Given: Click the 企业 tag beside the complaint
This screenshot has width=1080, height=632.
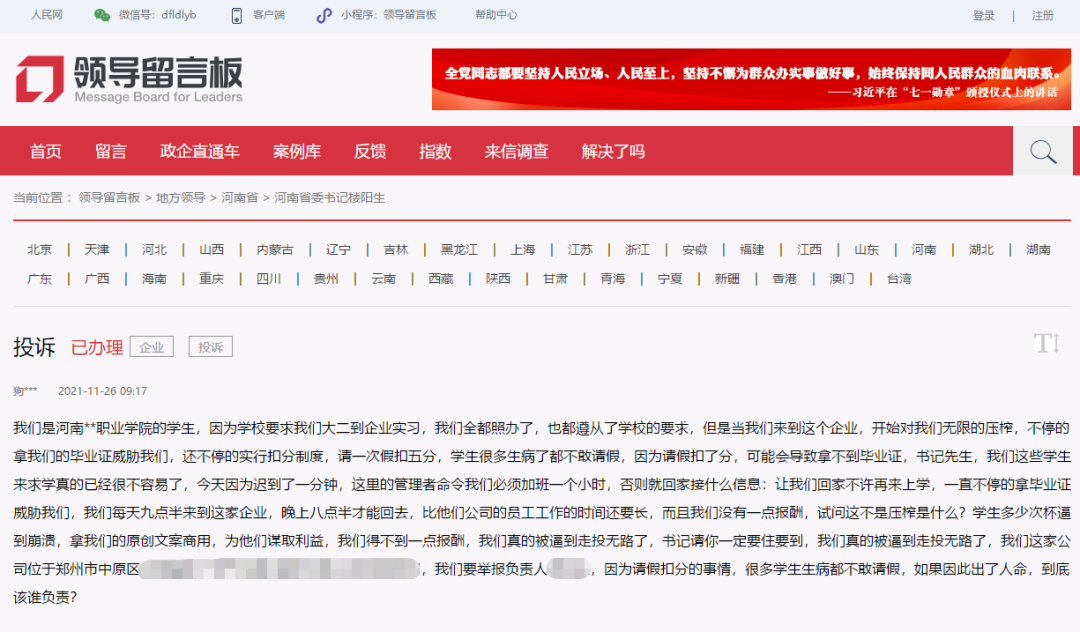Looking at the screenshot, I should point(151,346).
